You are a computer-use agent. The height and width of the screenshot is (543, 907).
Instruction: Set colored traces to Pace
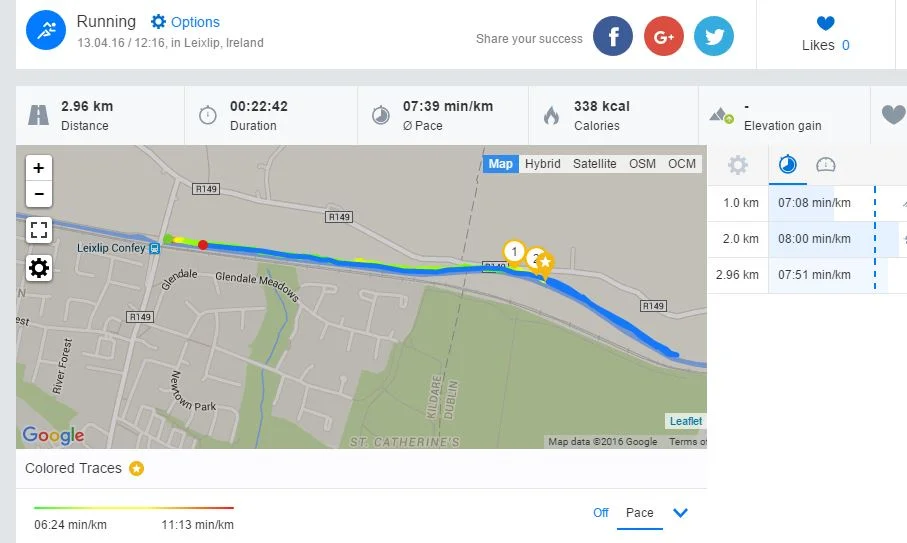tap(639, 513)
